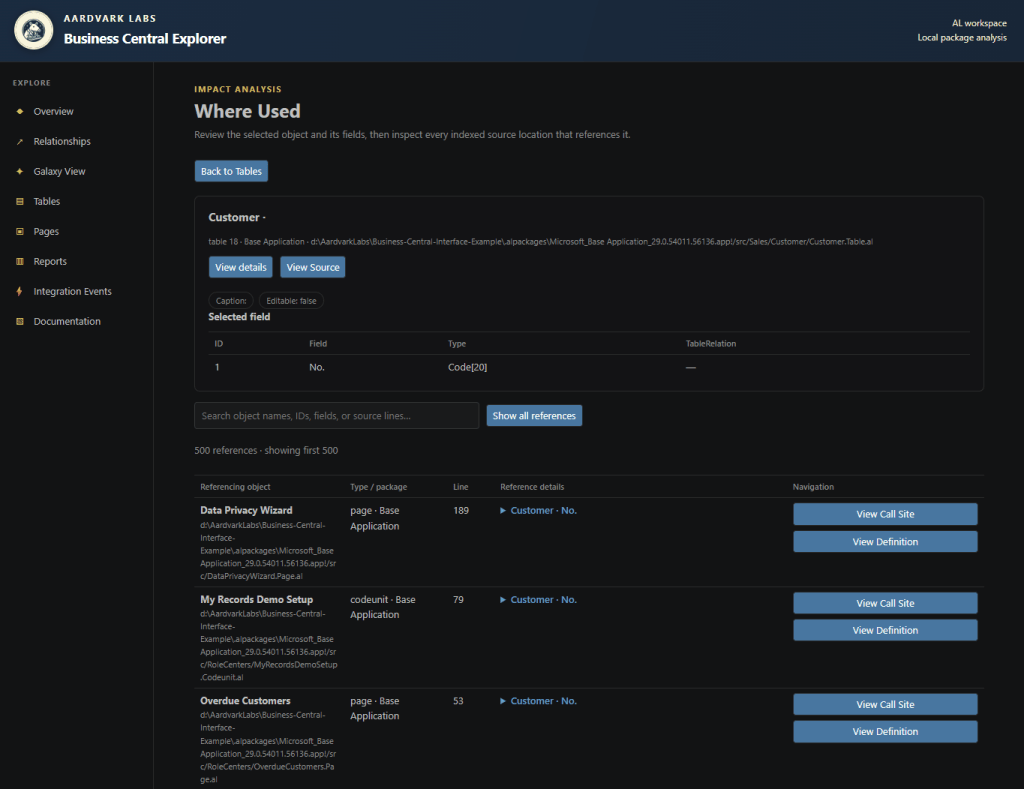
Task: Click the Reports sidebar icon
Action: (x=20, y=262)
